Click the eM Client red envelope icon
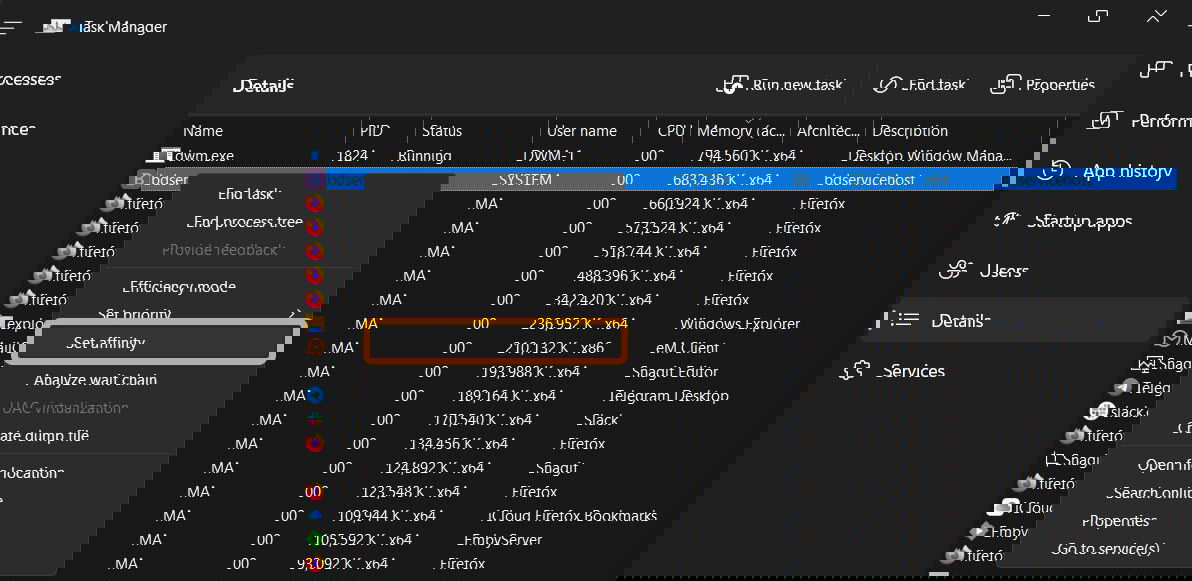 coord(314,348)
